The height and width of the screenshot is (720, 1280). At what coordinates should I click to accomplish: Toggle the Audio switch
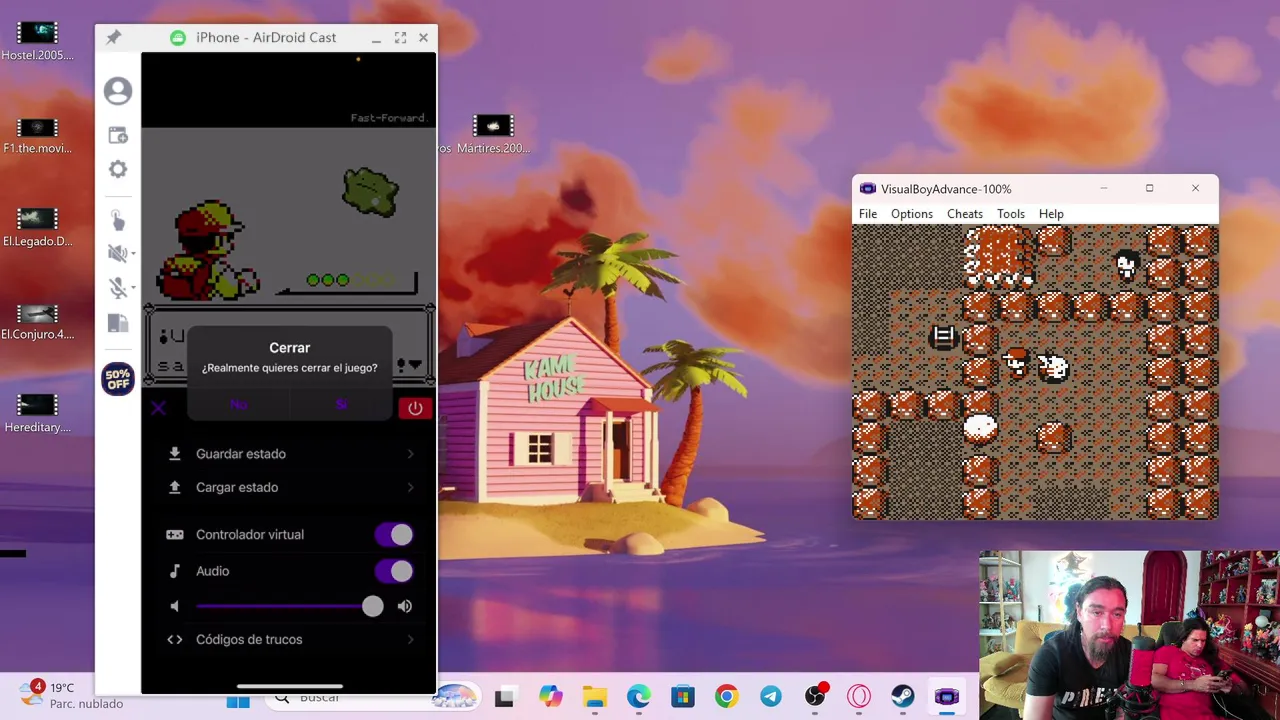coord(394,571)
